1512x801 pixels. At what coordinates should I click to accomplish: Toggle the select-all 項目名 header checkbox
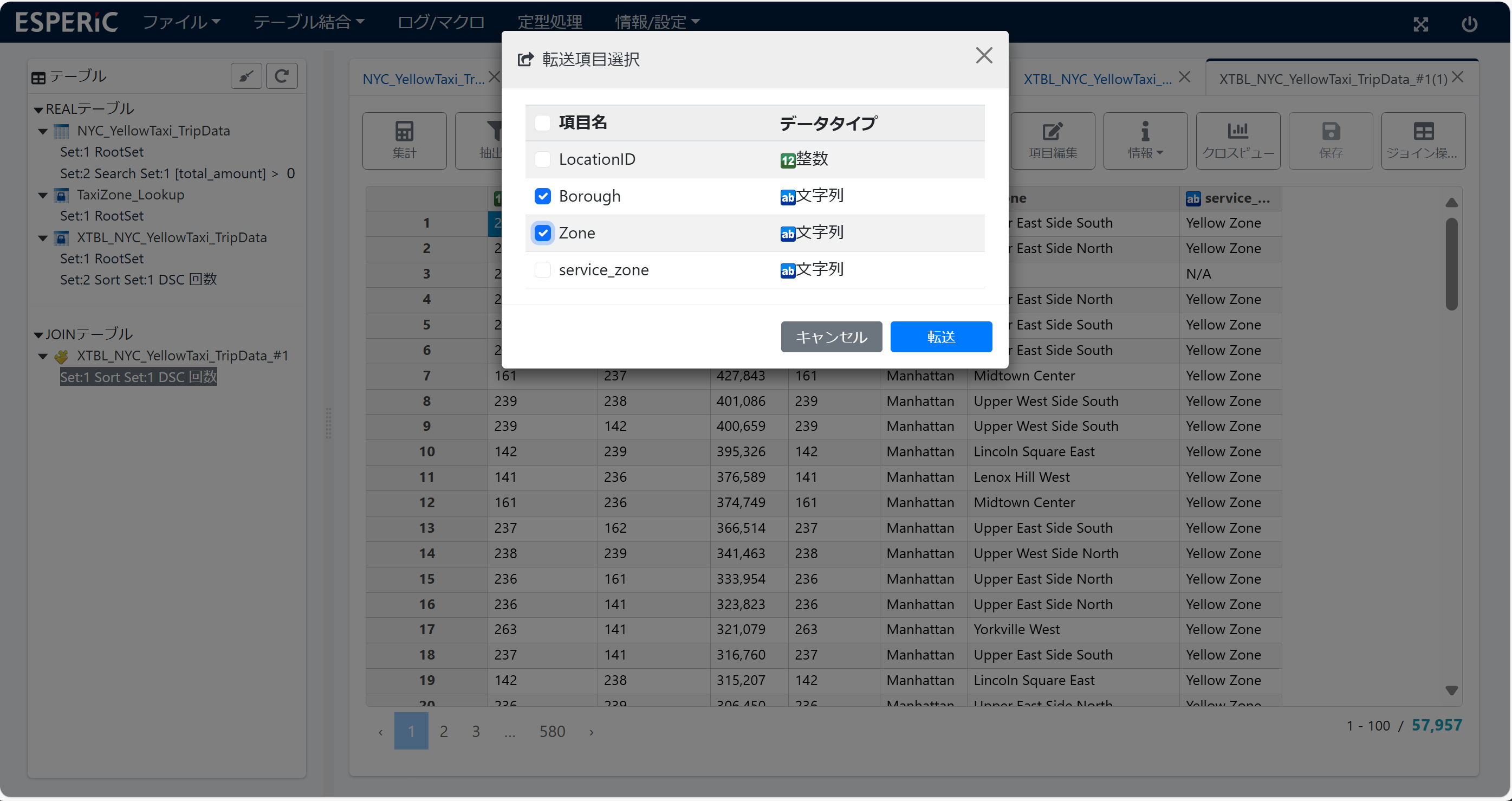[542, 122]
